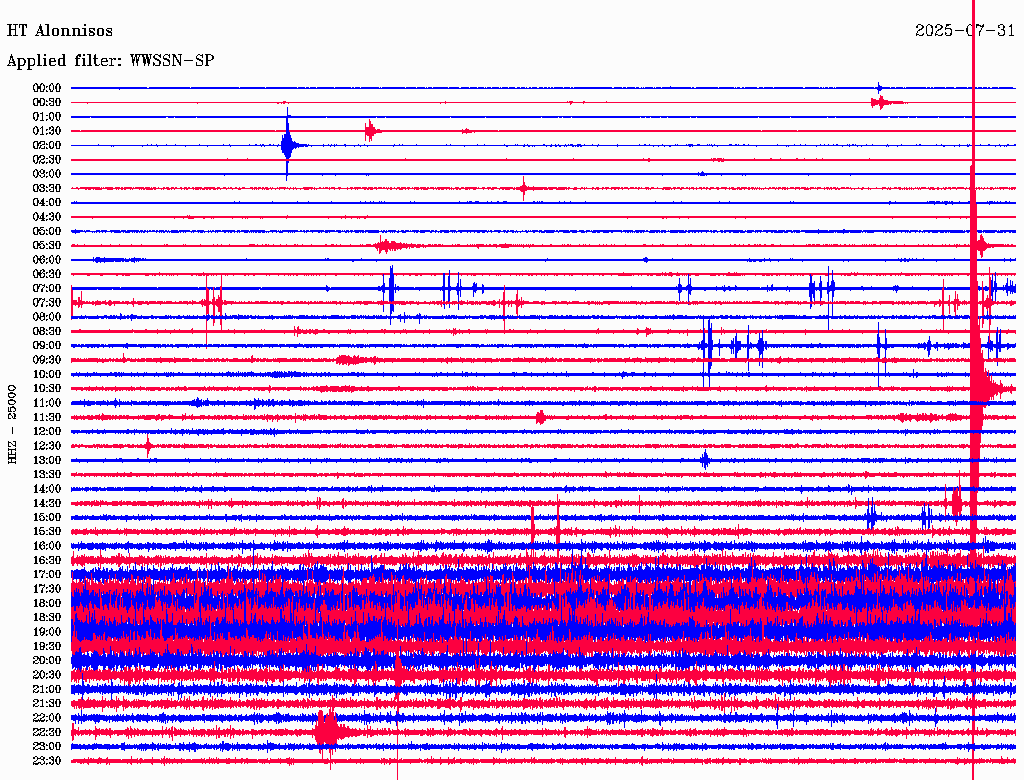Screen dimensions: 1024x780
Task: Click the 23:00 time label
Action: coord(47,747)
